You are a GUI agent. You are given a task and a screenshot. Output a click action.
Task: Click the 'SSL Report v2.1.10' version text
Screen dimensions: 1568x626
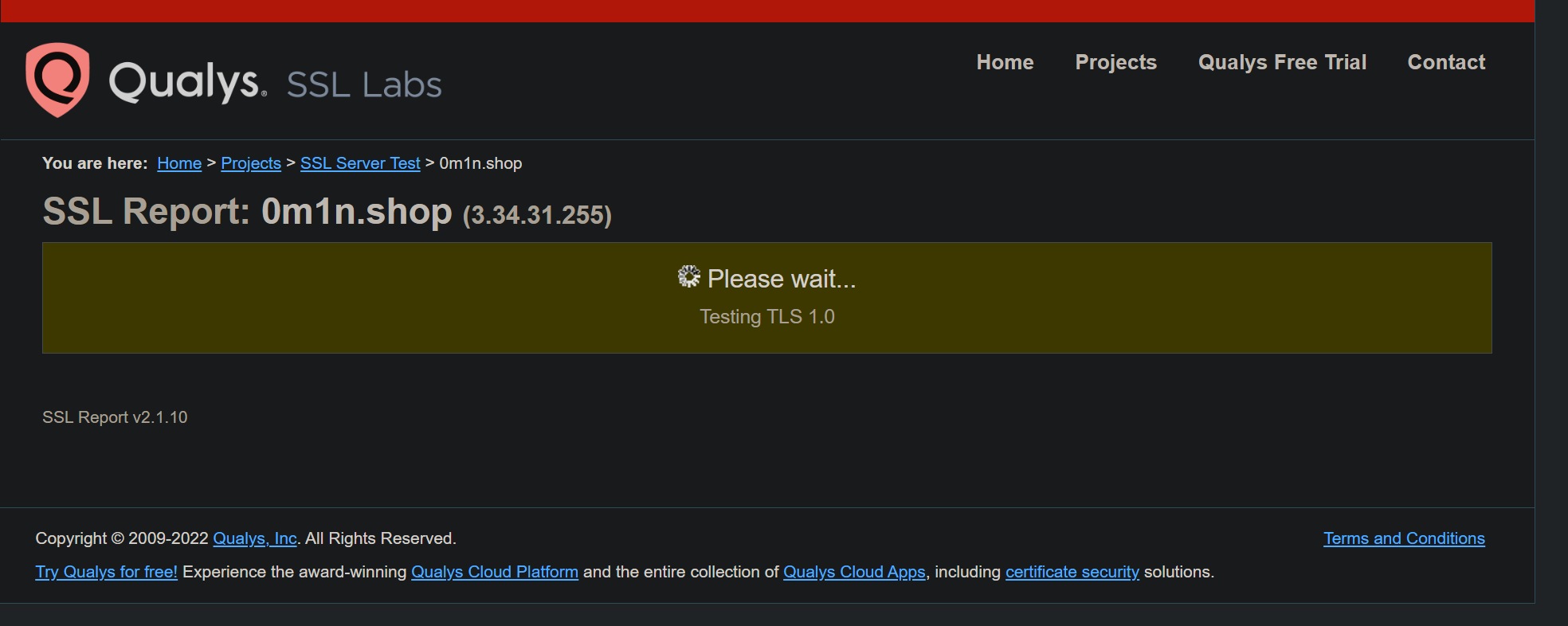tap(115, 417)
